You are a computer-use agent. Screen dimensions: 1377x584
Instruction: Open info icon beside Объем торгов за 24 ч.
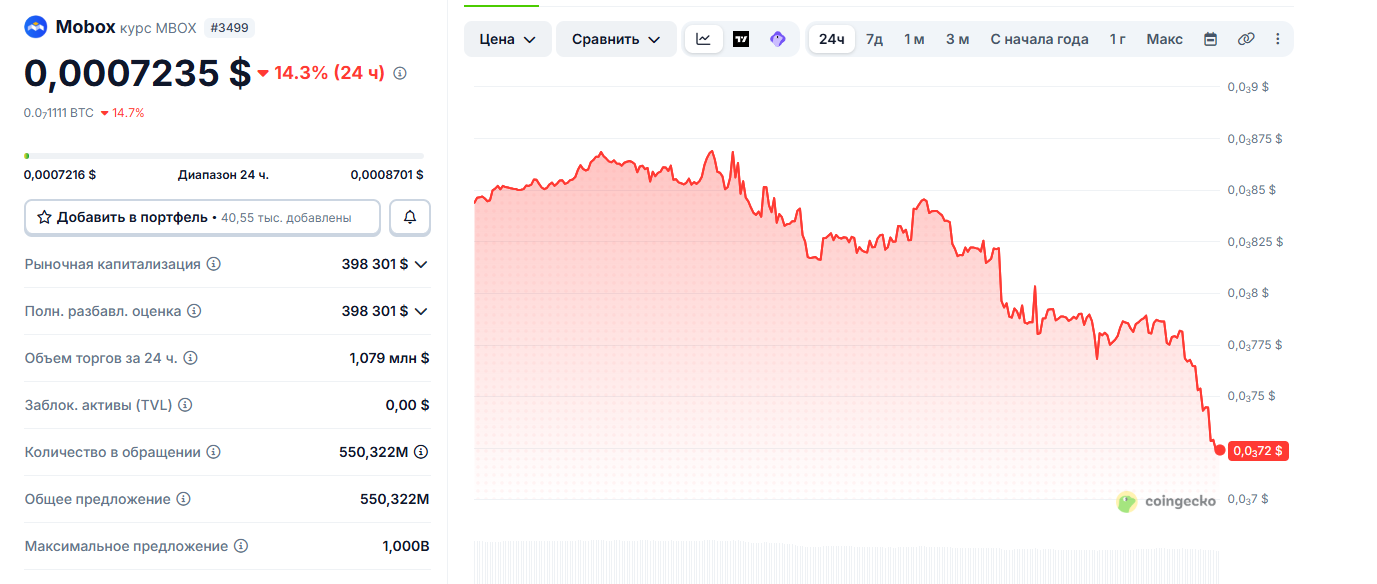pos(190,358)
